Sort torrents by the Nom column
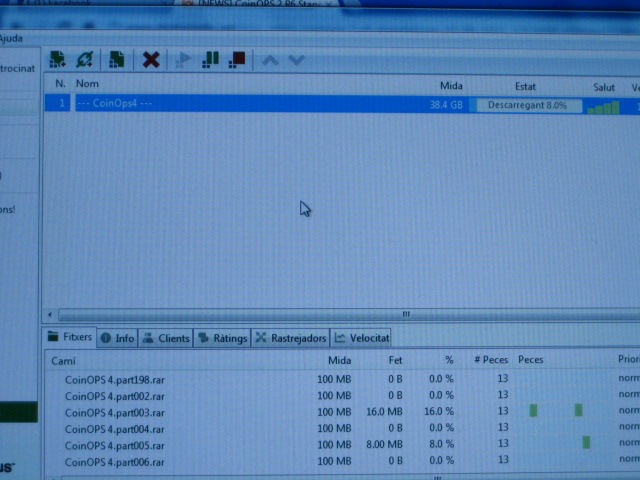Screen dimensions: 640x480 click(x=87, y=84)
